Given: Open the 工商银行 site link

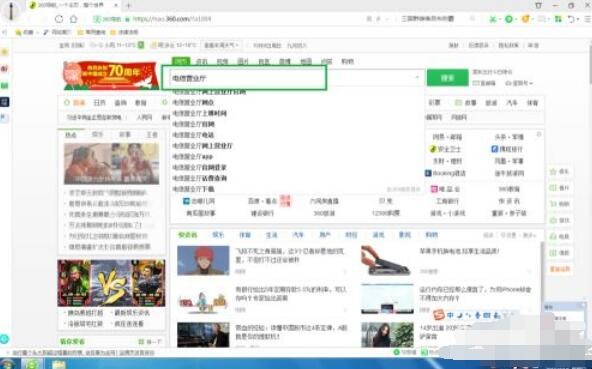Looking at the screenshot, I should coord(447,201).
